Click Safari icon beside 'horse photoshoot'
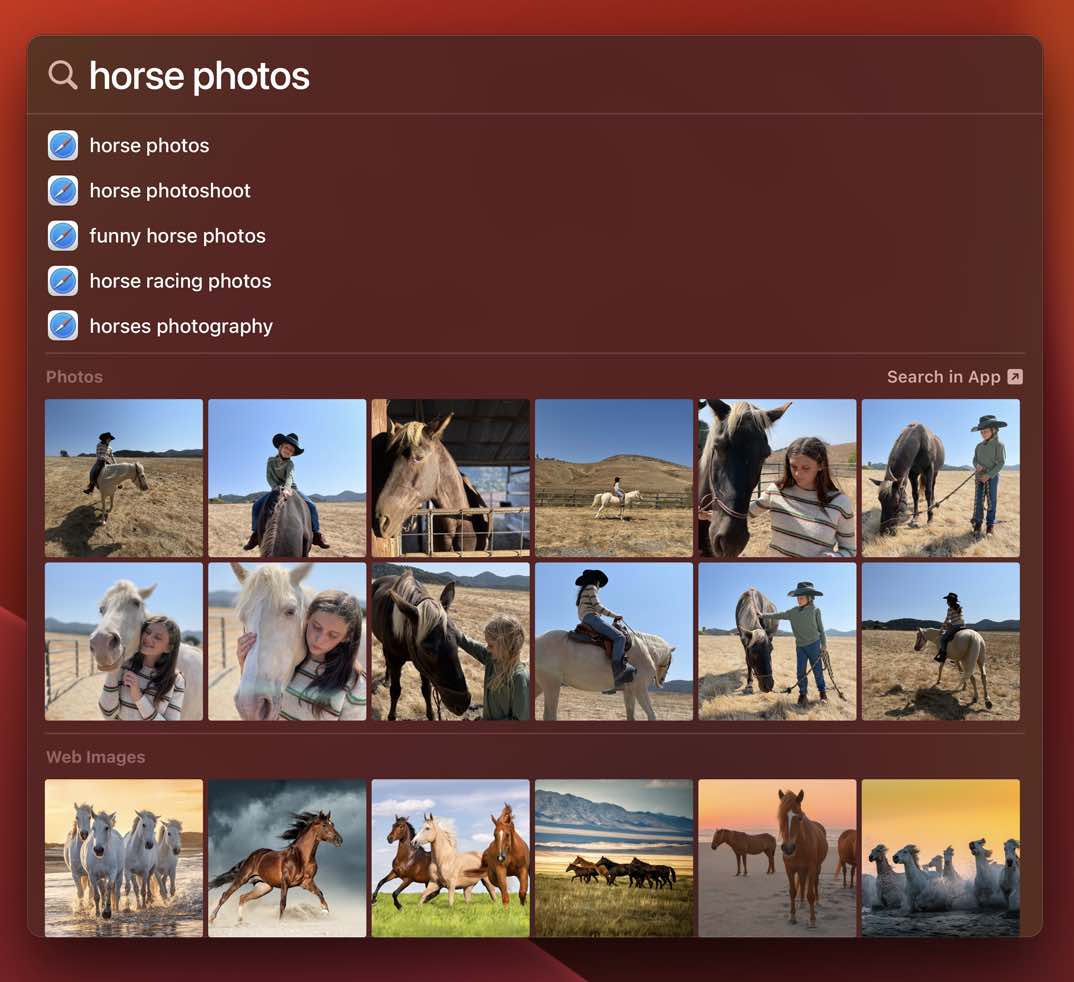The image size is (1074, 982). point(63,190)
